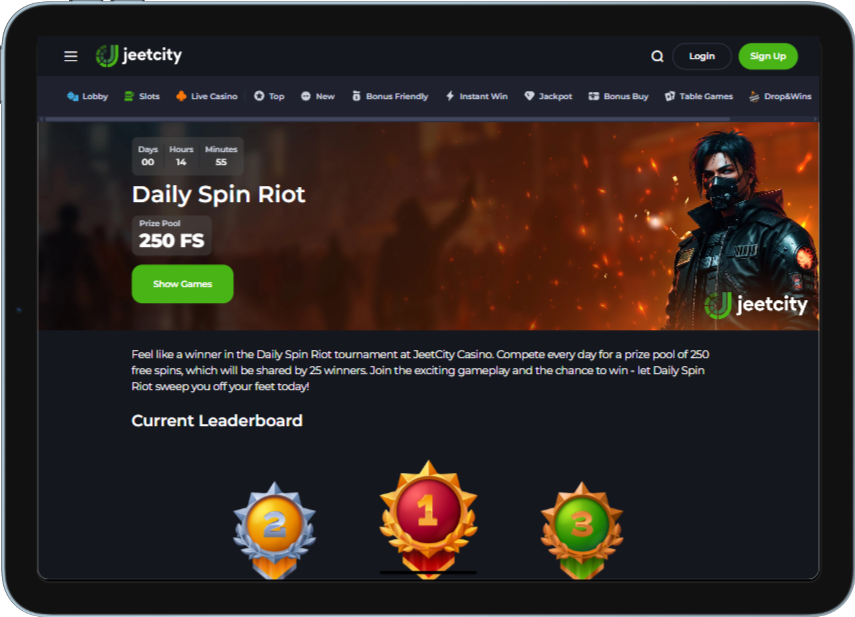Open the hamburger menu icon
This screenshot has height=617, width=855.
(70, 56)
